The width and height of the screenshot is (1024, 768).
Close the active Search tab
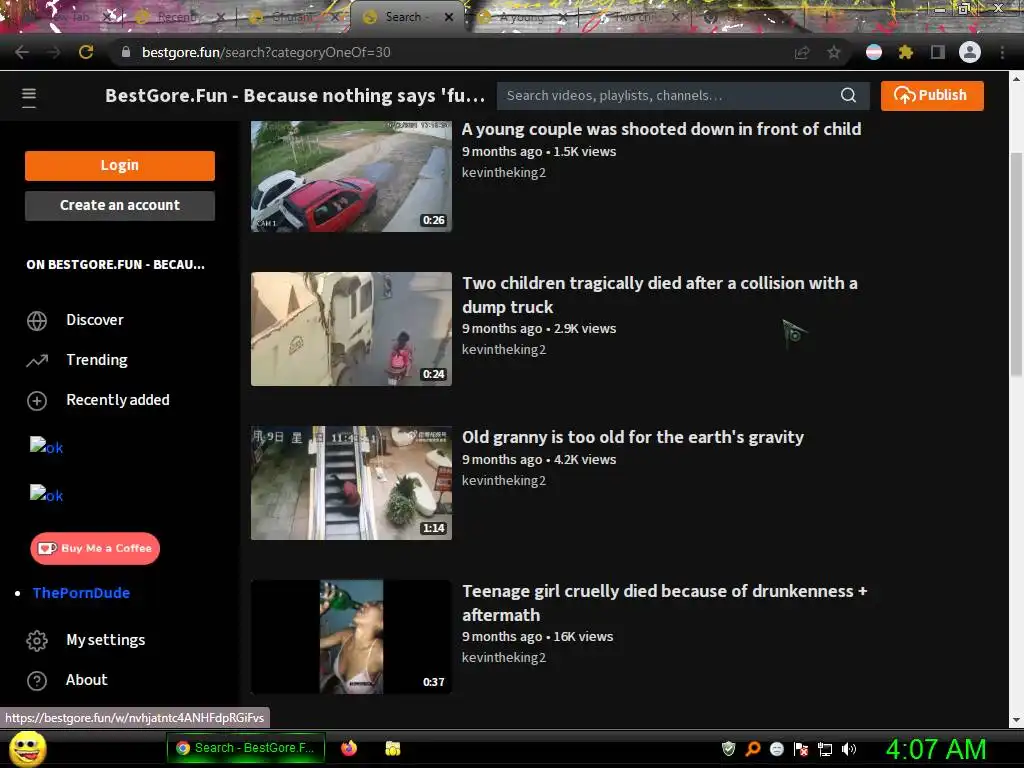pos(449,17)
